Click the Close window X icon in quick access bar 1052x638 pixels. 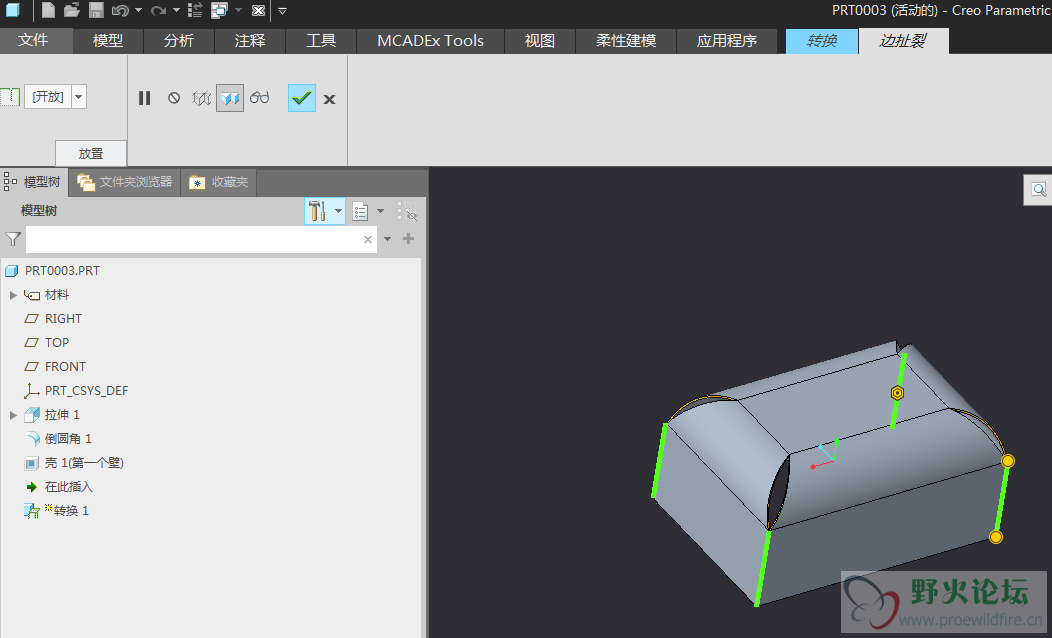pyautogui.click(x=258, y=10)
